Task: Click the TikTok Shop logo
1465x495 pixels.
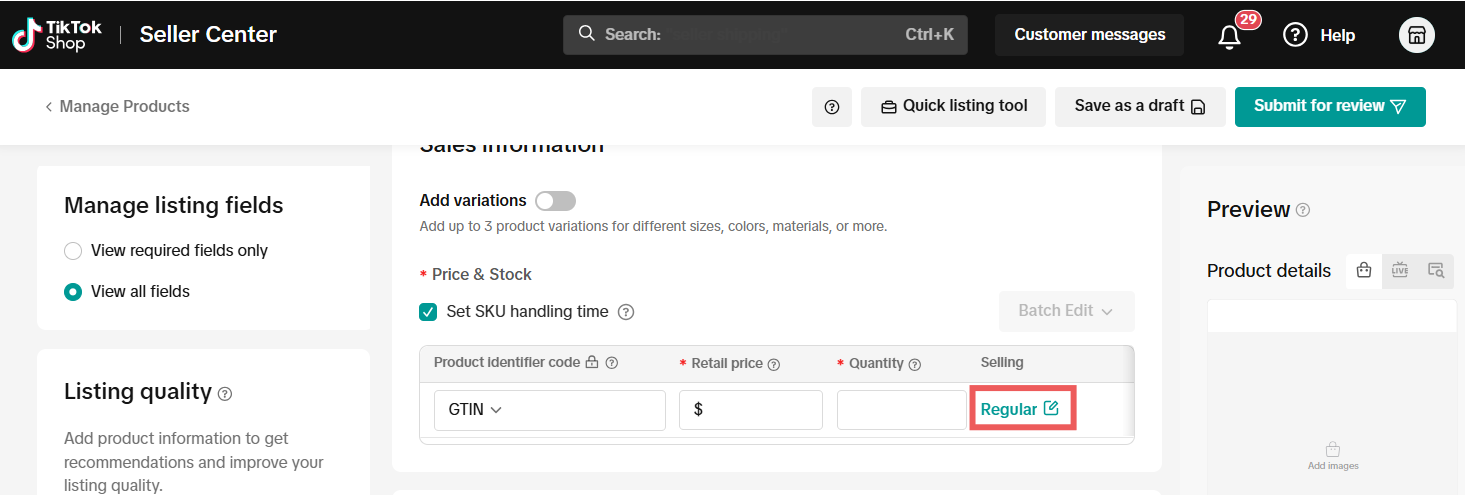Action: tap(57, 35)
